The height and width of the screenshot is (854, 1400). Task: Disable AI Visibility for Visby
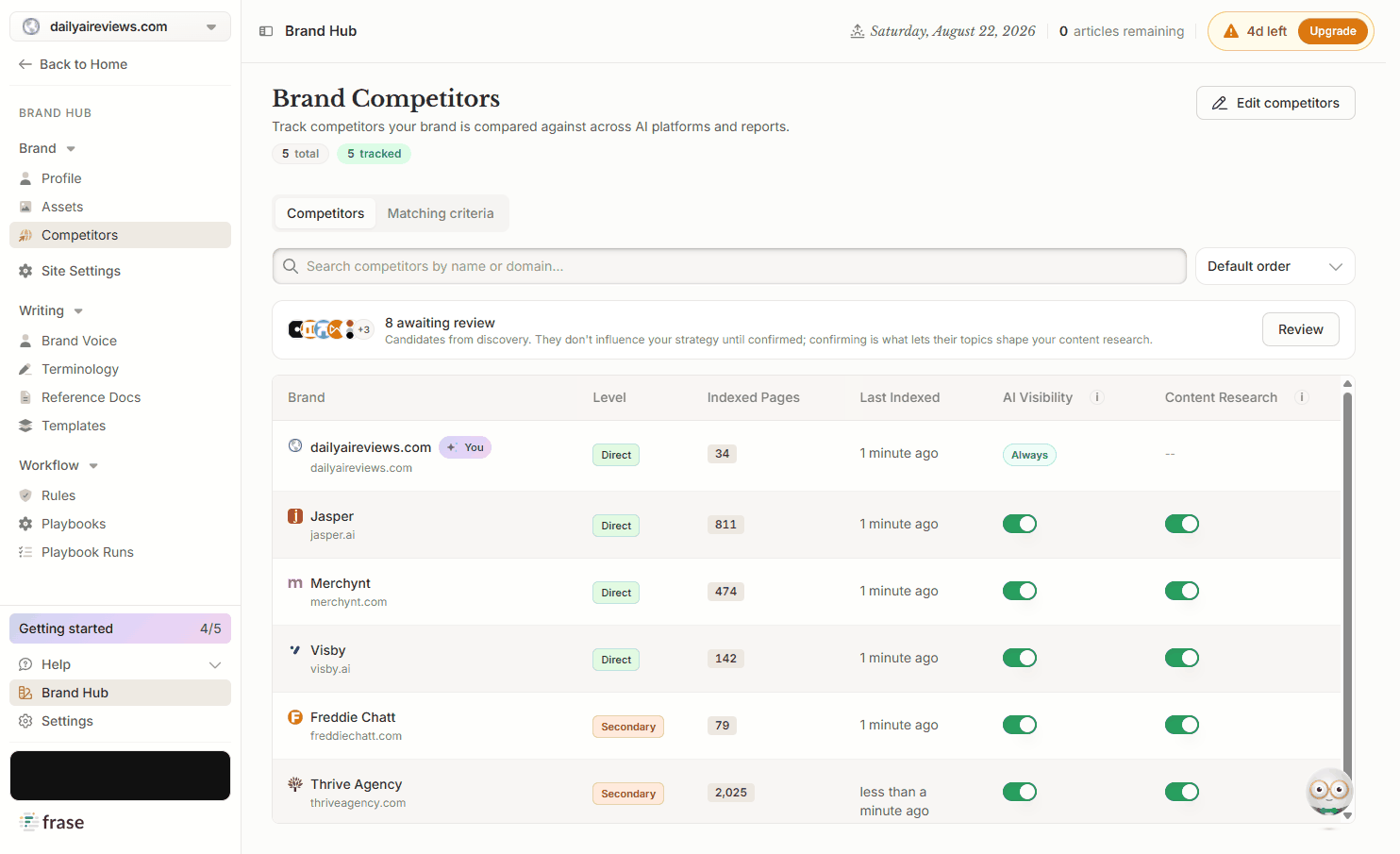(x=1020, y=658)
